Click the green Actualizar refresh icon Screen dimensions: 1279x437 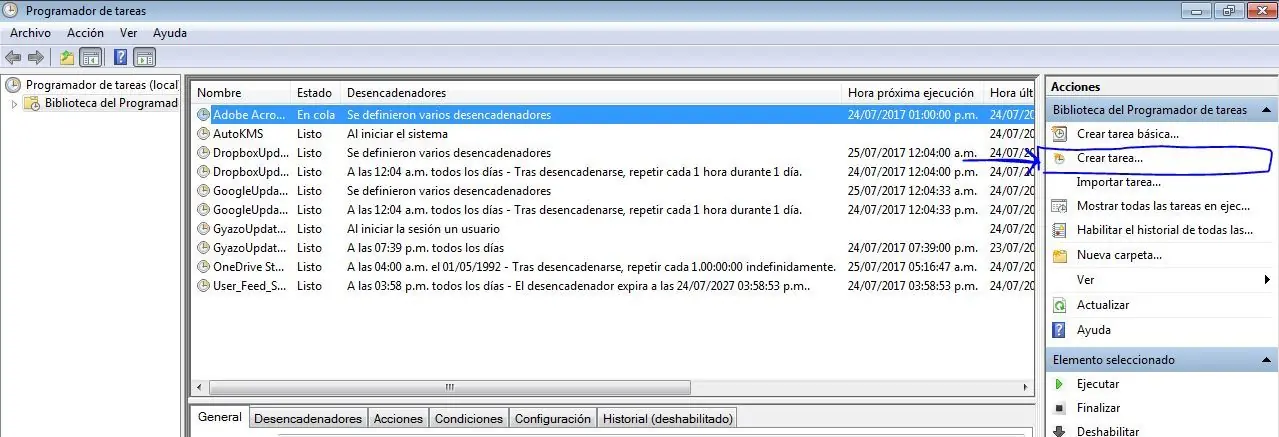(1059, 305)
